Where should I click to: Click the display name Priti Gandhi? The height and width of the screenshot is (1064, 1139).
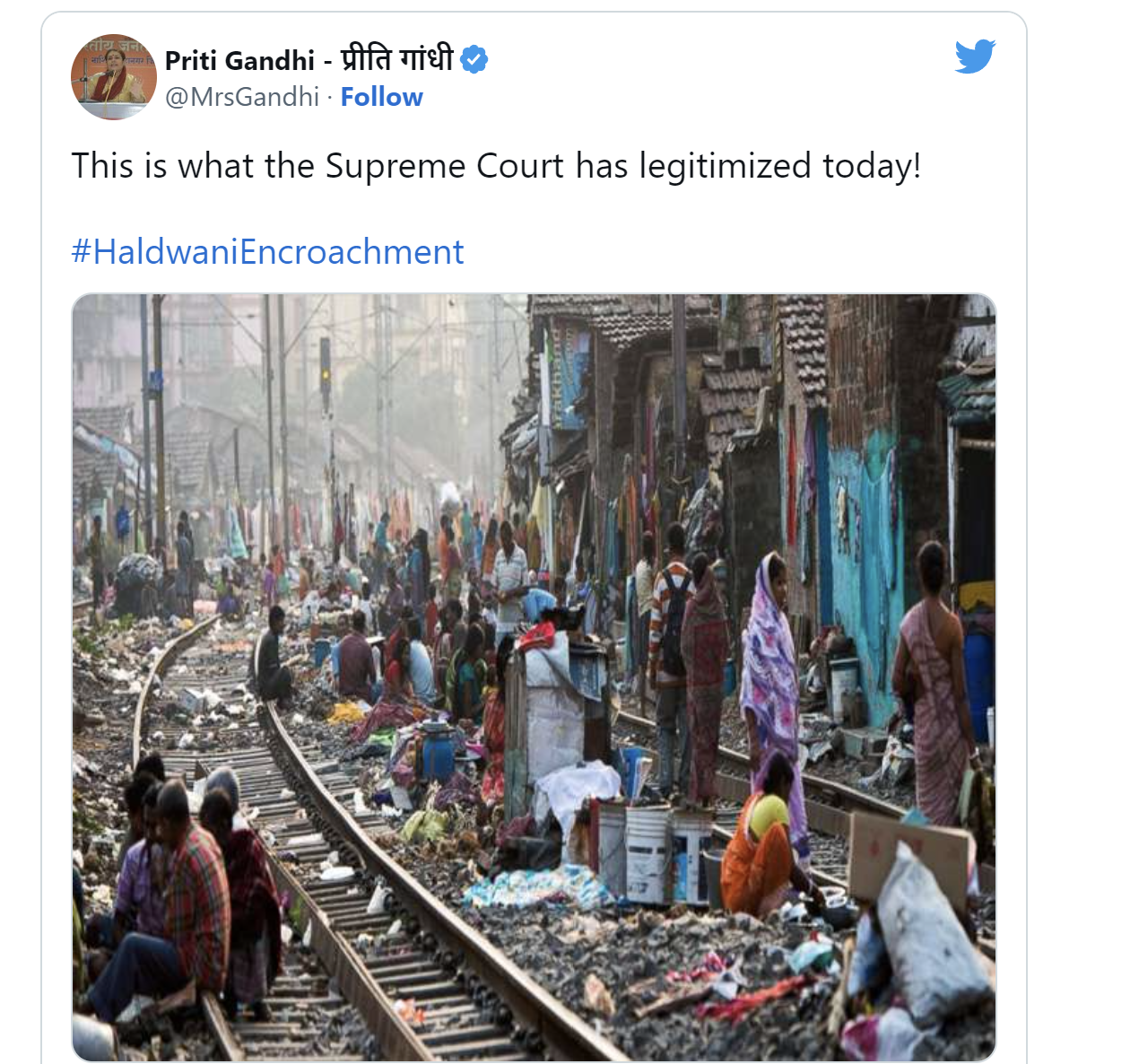pos(239,60)
